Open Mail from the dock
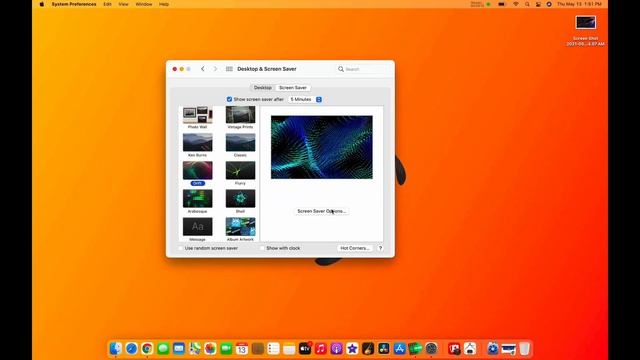 pos(179,349)
